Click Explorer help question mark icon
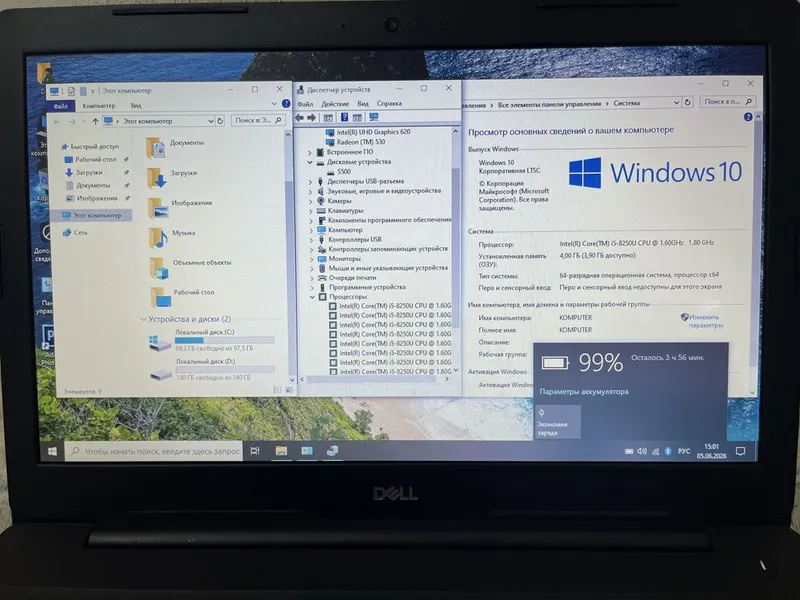The width and height of the screenshot is (800, 600). (x=286, y=104)
